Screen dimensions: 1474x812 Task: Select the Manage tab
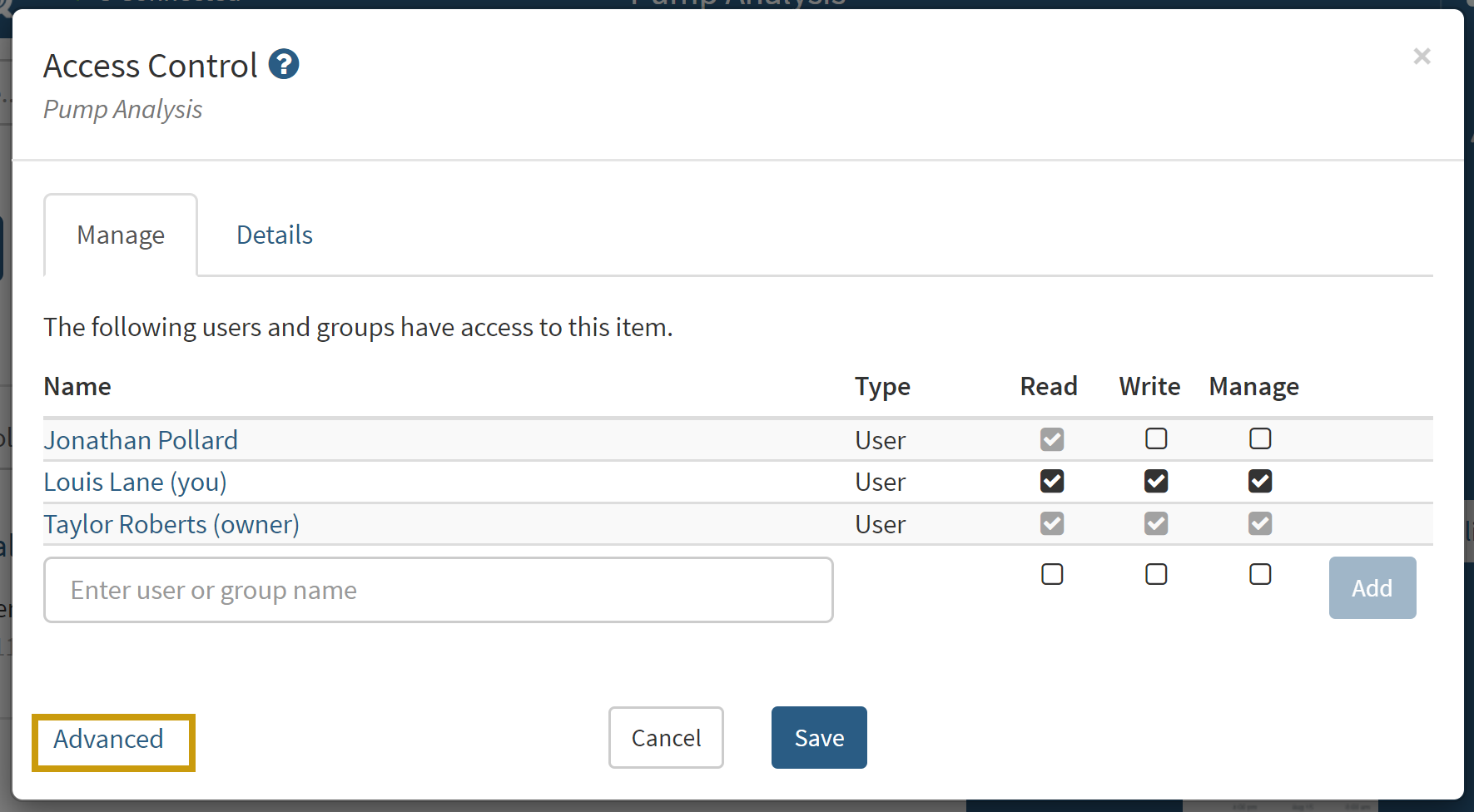coord(121,235)
